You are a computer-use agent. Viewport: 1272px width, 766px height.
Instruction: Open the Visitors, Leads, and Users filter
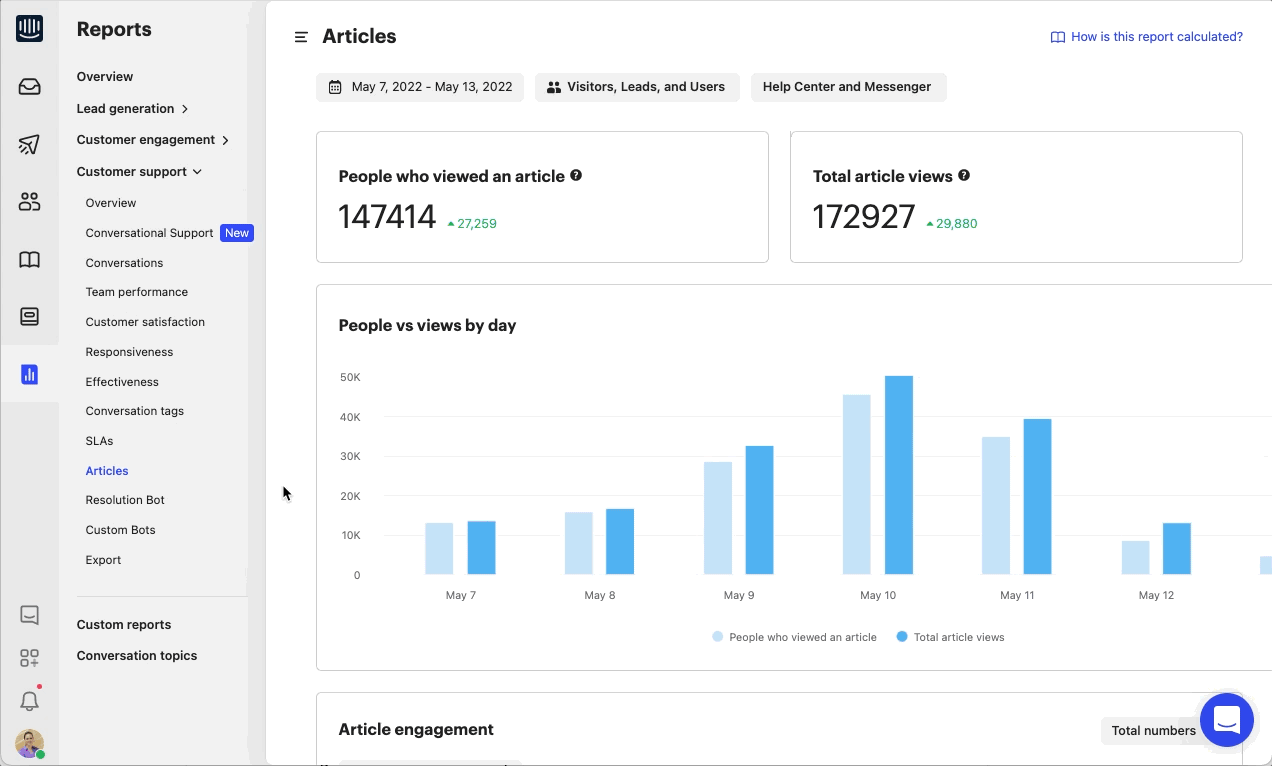(637, 87)
